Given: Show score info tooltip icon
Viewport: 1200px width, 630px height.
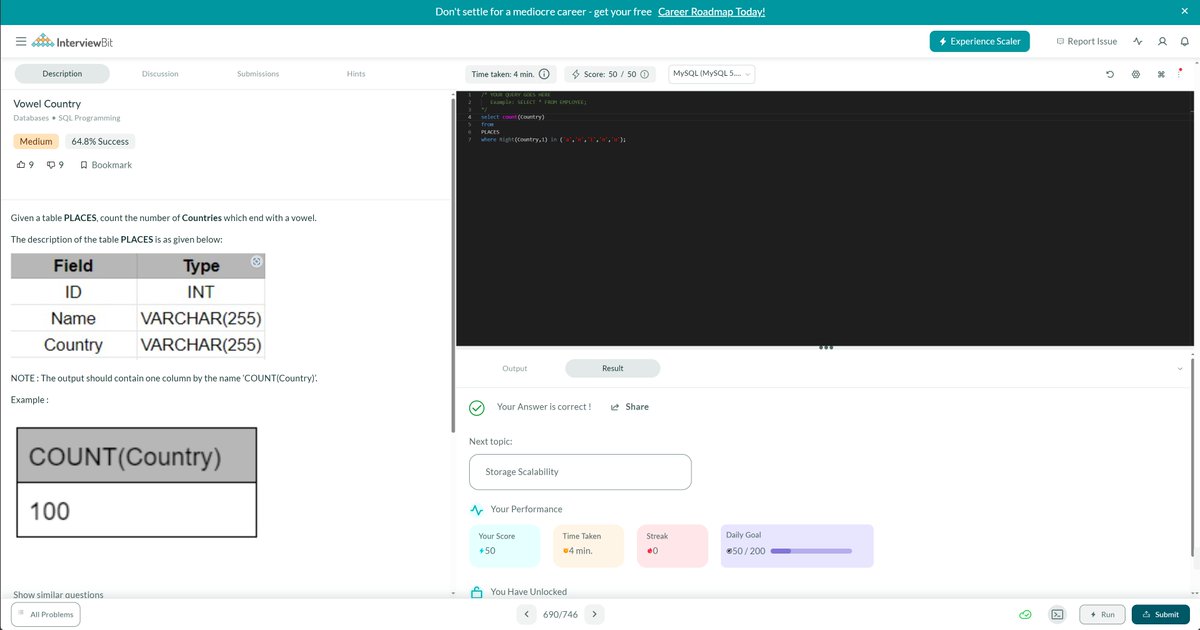Looking at the screenshot, I should click(x=645, y=74).
